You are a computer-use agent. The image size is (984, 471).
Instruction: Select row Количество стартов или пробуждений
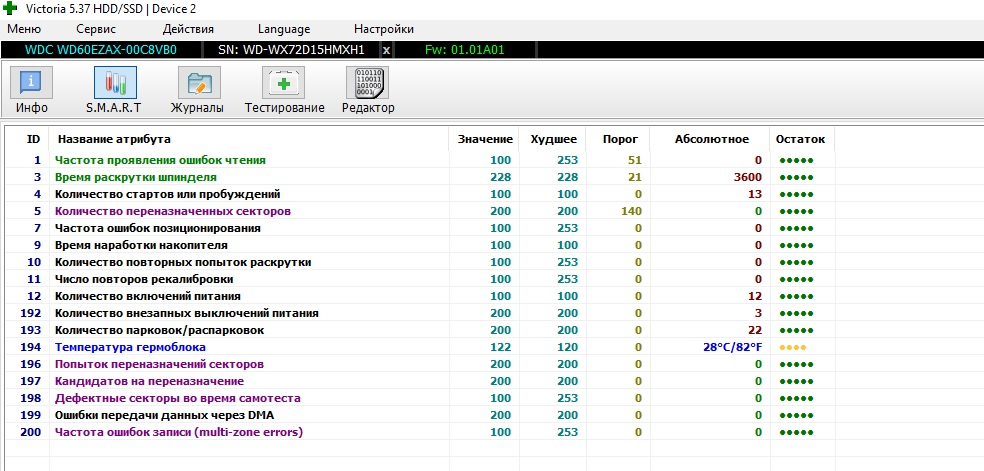tap(419, 194)
